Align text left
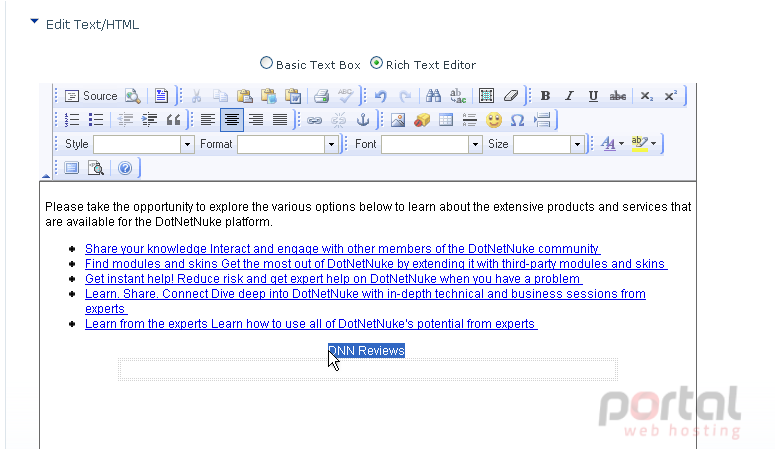This screenshot has width=776, height=450. 208,120
